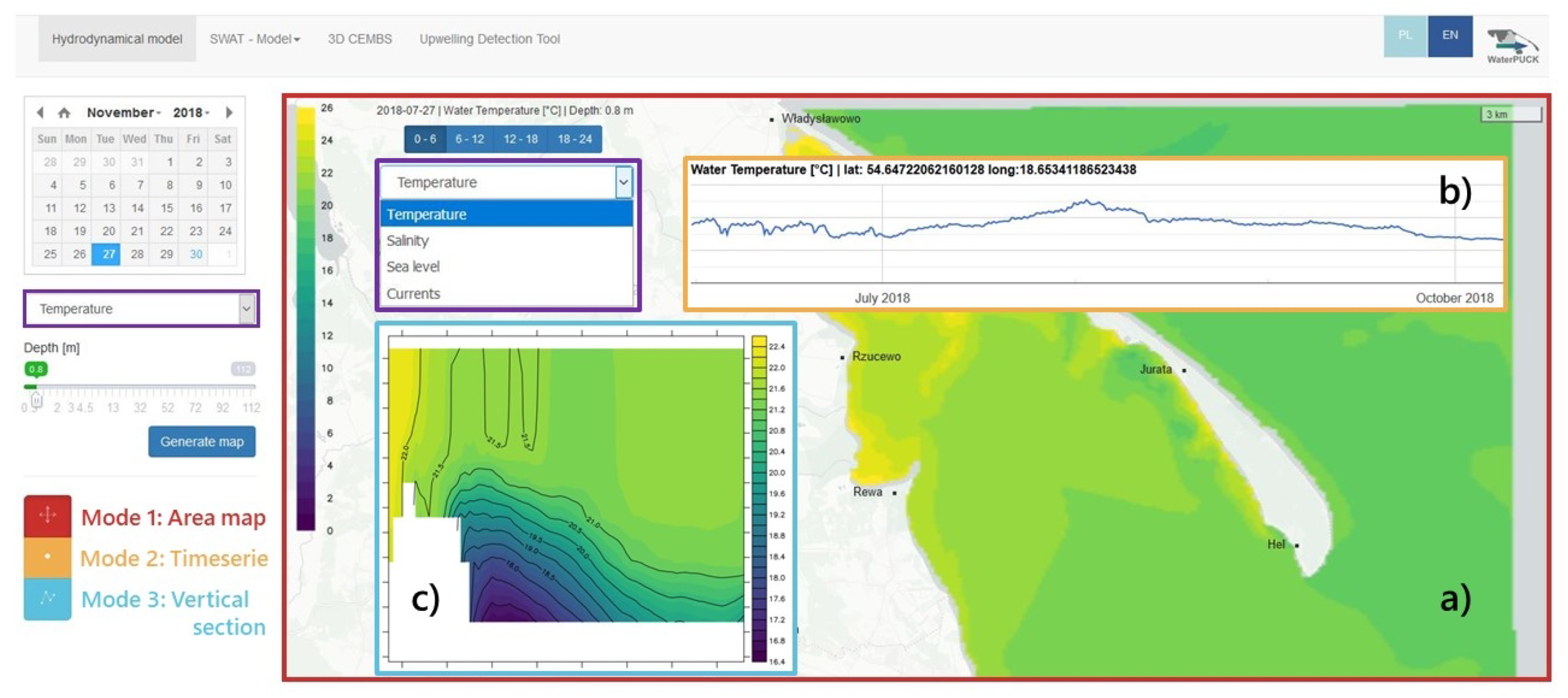This screenshot has height=698, width=1568.
Task: Advance calendar to next month
Action: tap(229, 113)
